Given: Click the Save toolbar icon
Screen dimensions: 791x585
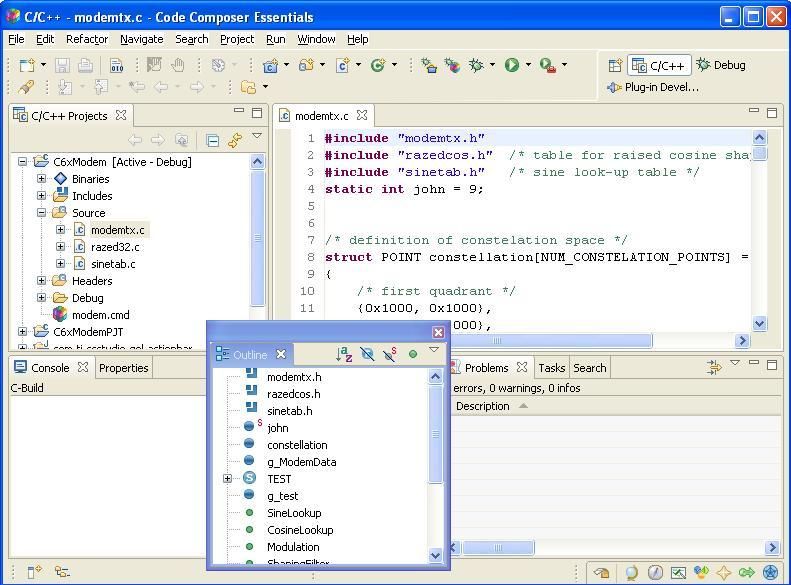Looking at the screenshot, I should click(x=62, y=65).
